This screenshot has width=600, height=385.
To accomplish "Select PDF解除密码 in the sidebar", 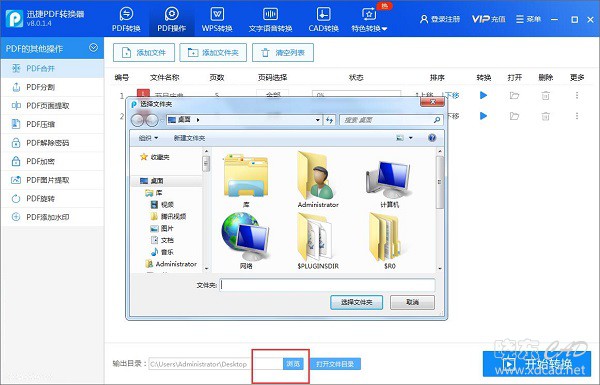I will [x=52, y=143].
